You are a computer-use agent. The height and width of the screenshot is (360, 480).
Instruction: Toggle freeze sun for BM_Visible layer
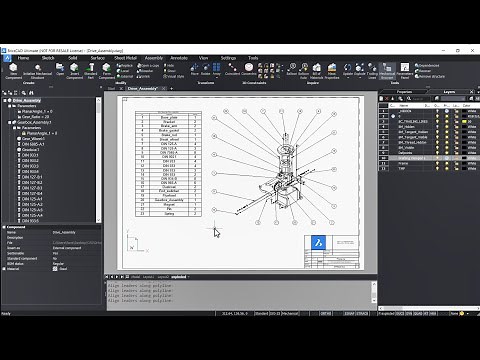click(x=447, y=148)
